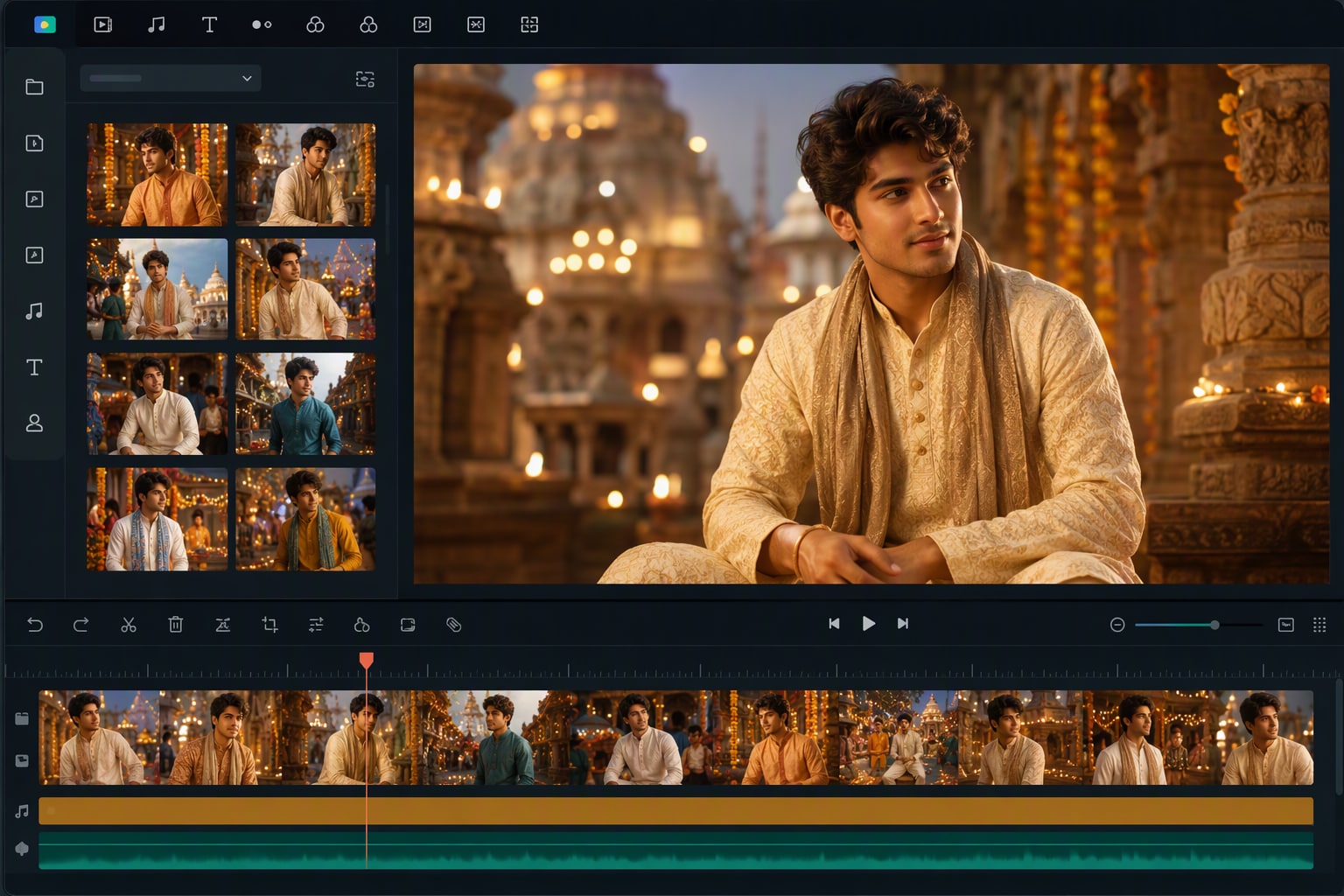Open the person profile icon in the sidebar
This screenshot has height=896, width=1344.
point(34,423)
